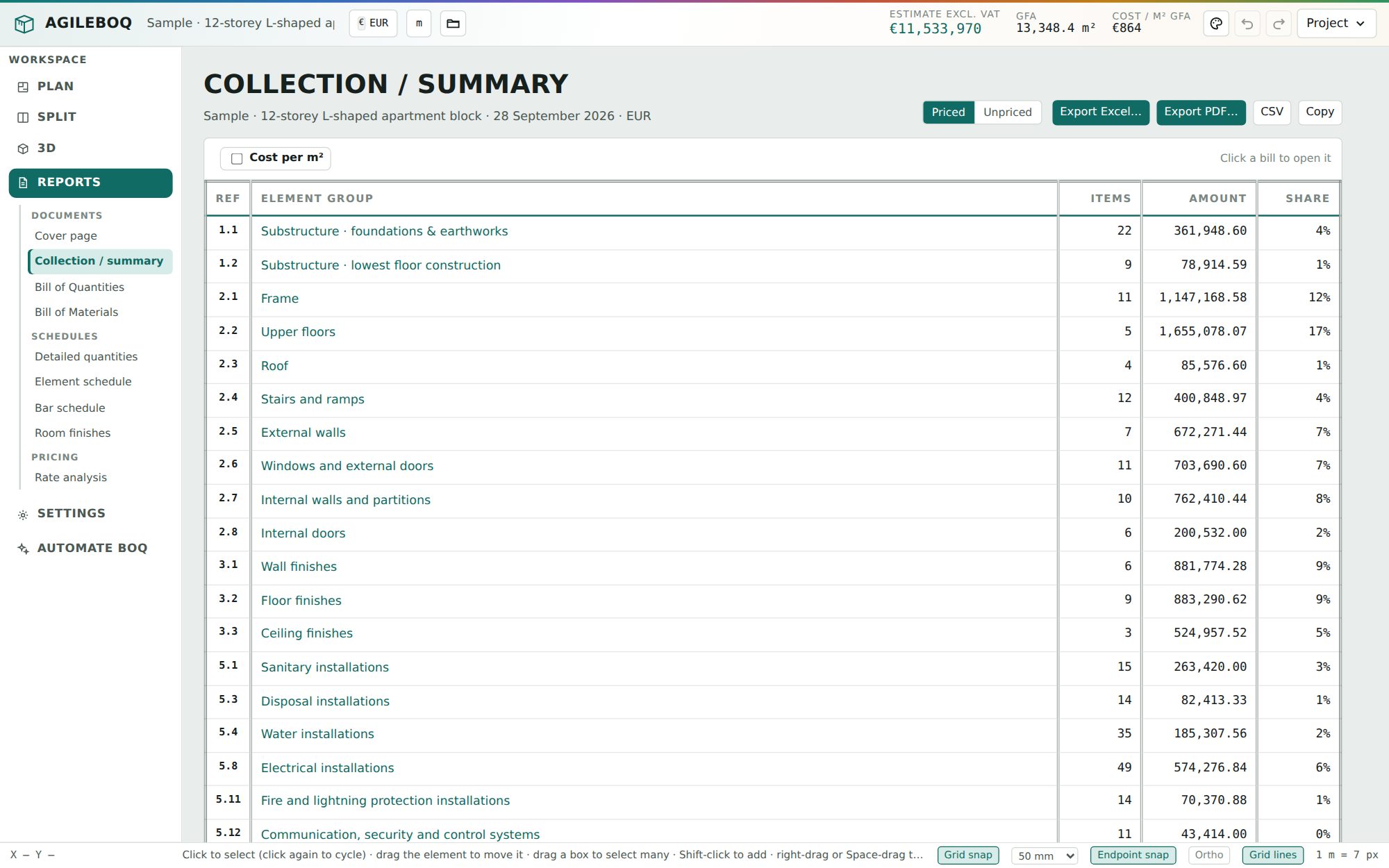The image size is (1389, 868).
Task: Toggle Grid lines display
Action: [1273, 855]
